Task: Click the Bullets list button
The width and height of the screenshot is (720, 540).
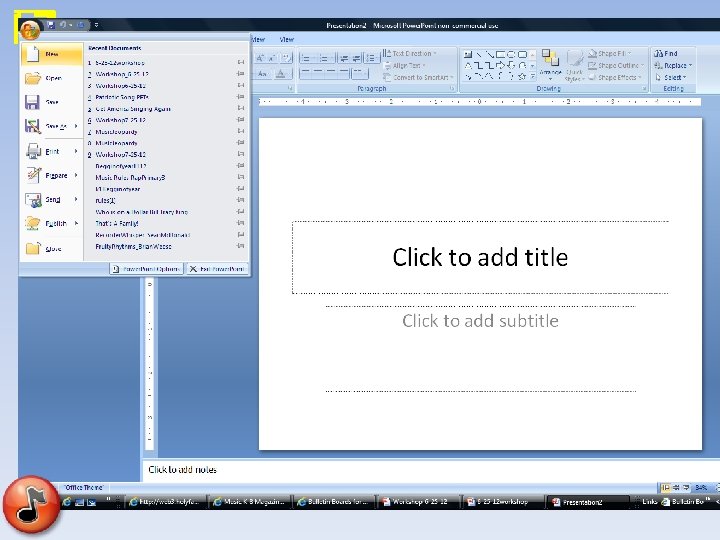Action: tap(307, 58)
